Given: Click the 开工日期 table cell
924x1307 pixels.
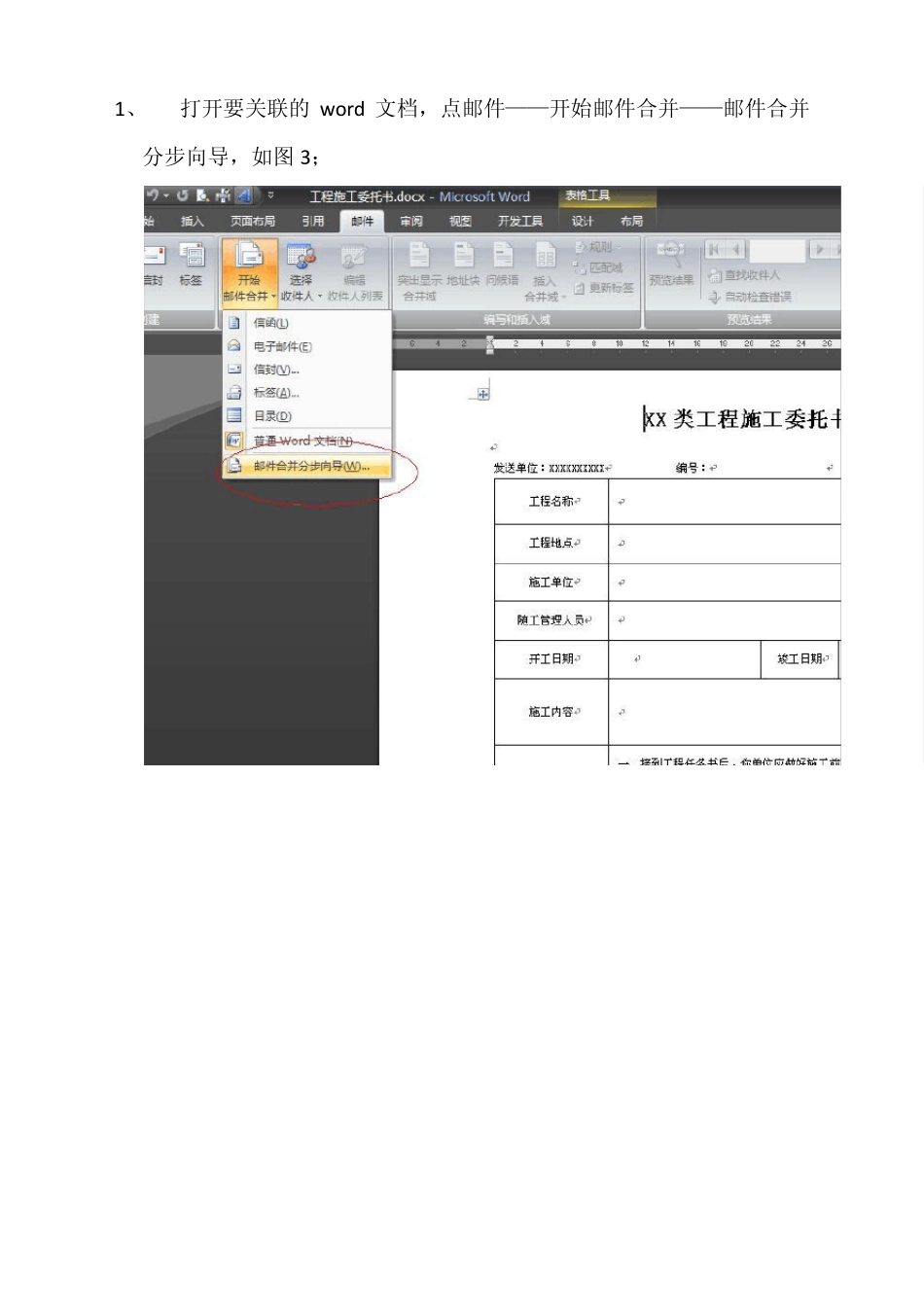Looking at the screenshot, I should (x=551, y=659).
